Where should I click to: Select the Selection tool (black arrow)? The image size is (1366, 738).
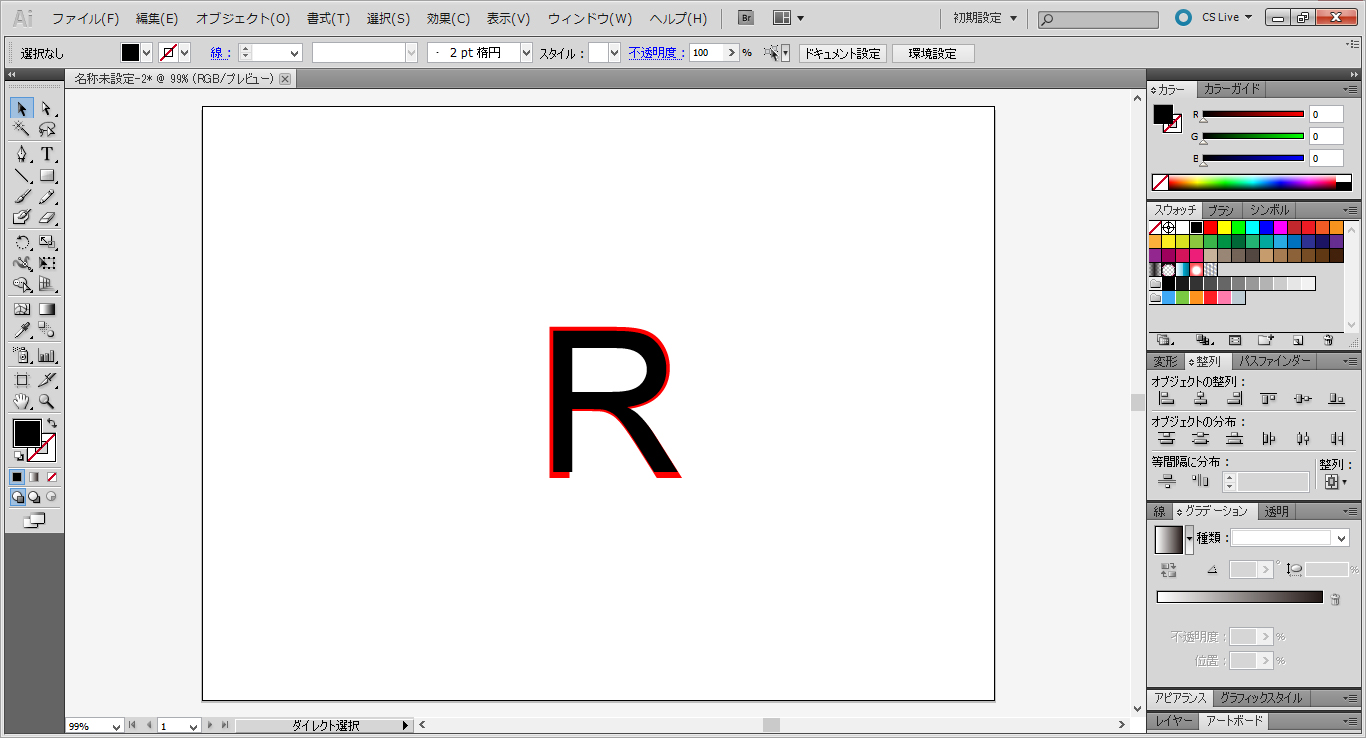coord(21,108)
